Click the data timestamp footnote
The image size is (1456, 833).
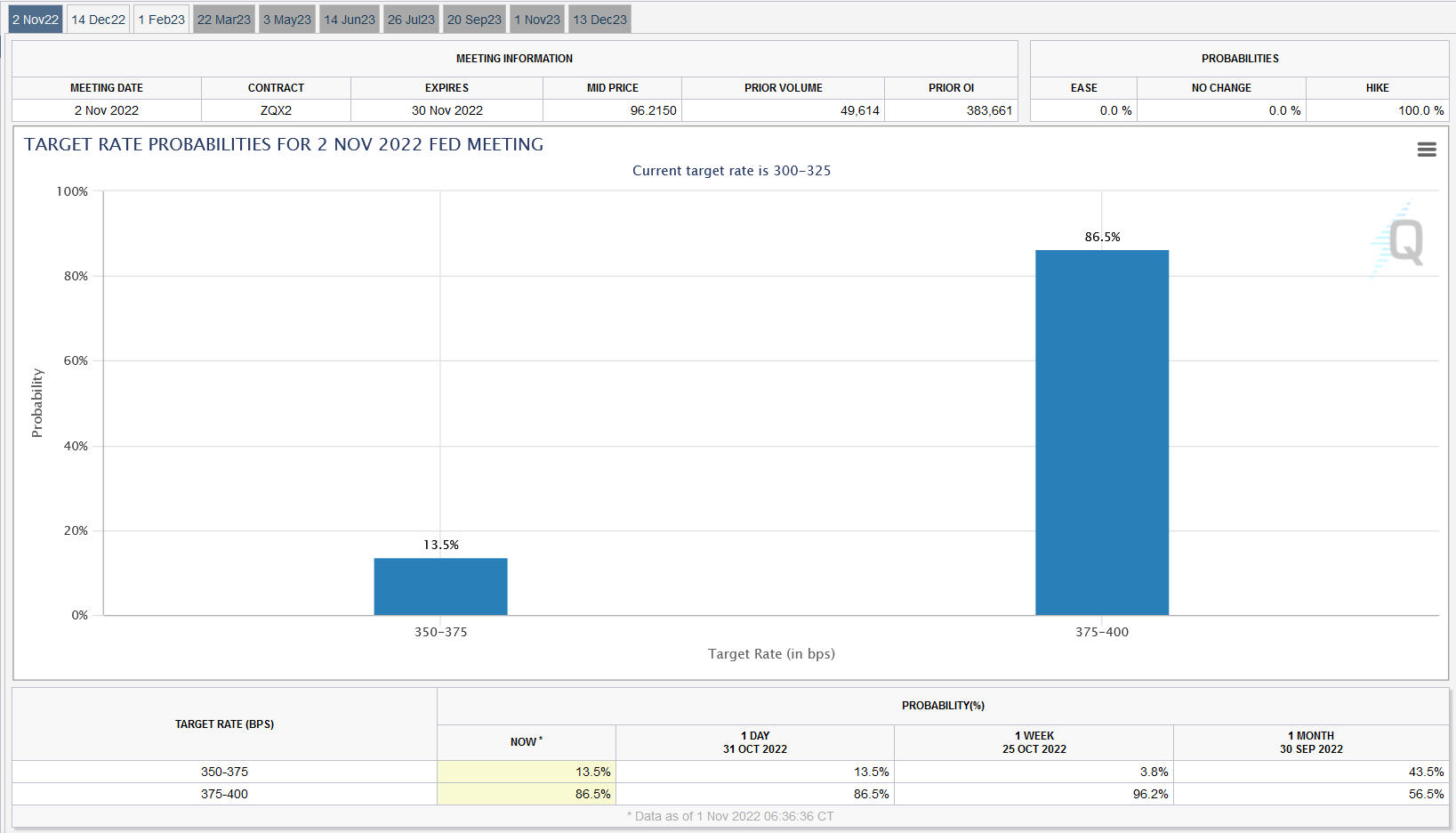(730, 816)
